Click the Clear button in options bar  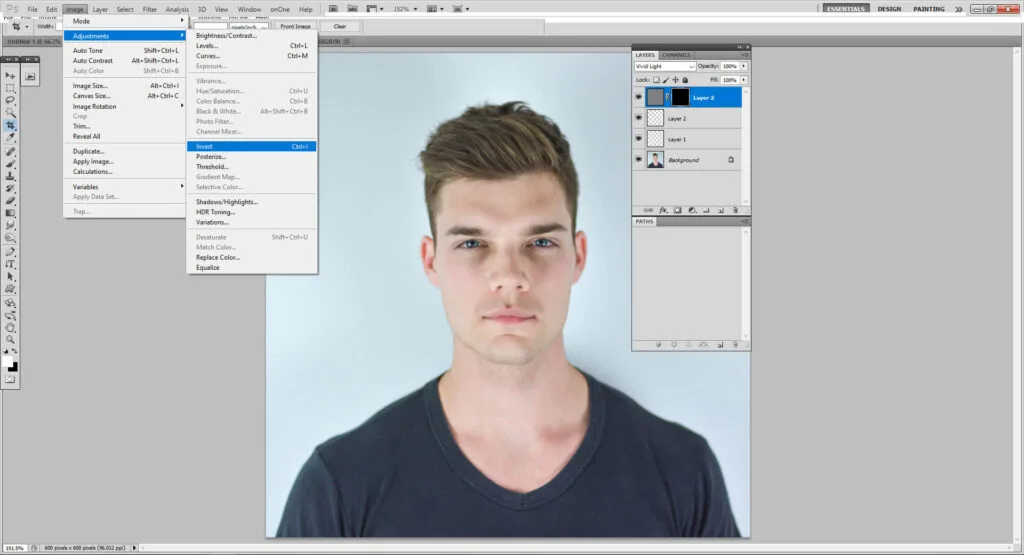(x=340, y=27)
